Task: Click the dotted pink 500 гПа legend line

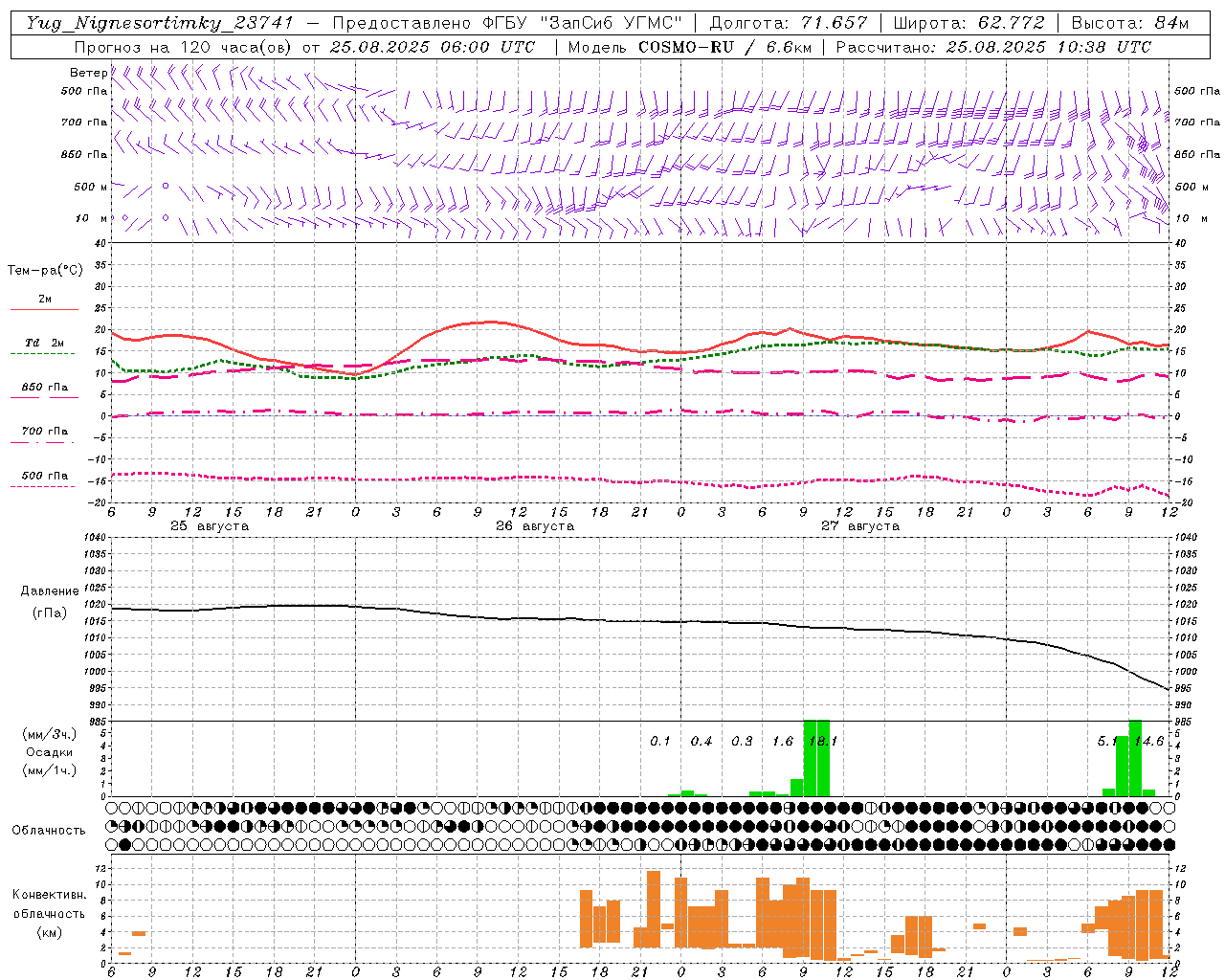Action: click(42, 486)
